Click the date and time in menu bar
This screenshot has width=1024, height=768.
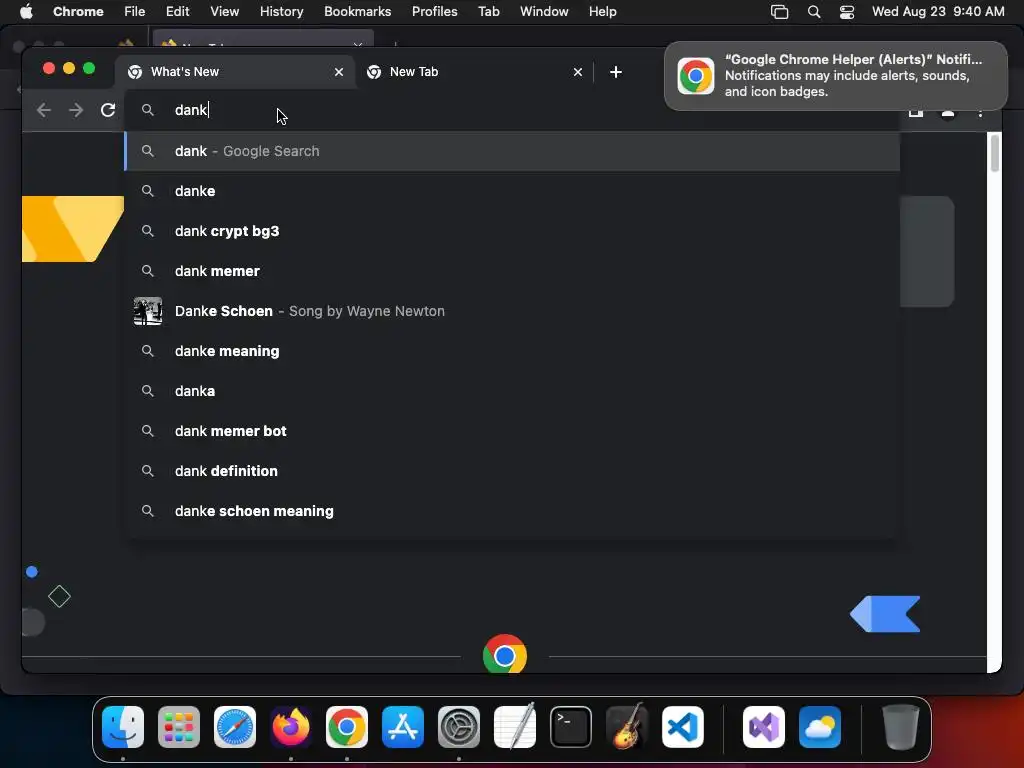(x=938, y=12)
